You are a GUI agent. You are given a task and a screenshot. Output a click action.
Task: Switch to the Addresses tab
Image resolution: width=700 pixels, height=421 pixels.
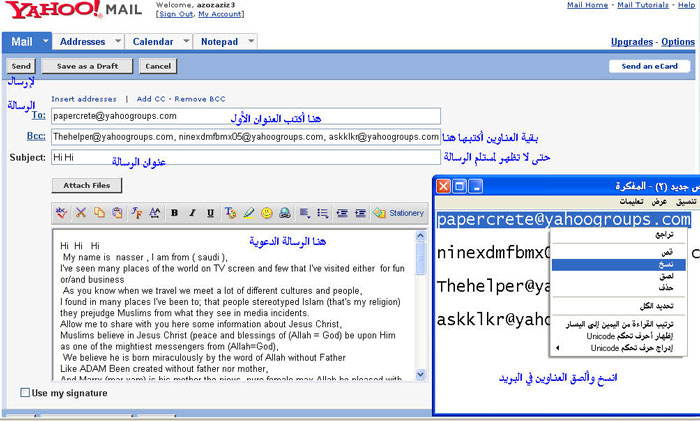pos(83,42)
